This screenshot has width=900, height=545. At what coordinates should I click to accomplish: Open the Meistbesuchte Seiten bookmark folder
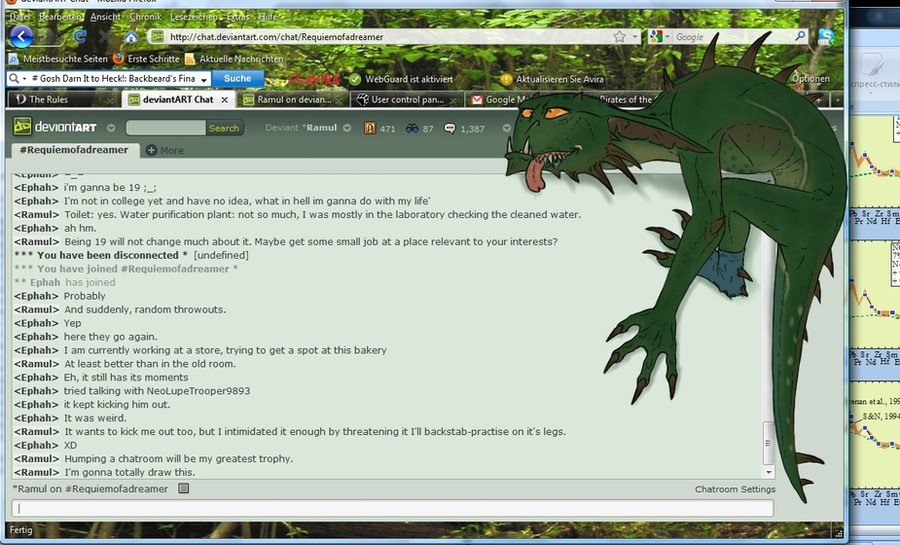pos(59,59)
